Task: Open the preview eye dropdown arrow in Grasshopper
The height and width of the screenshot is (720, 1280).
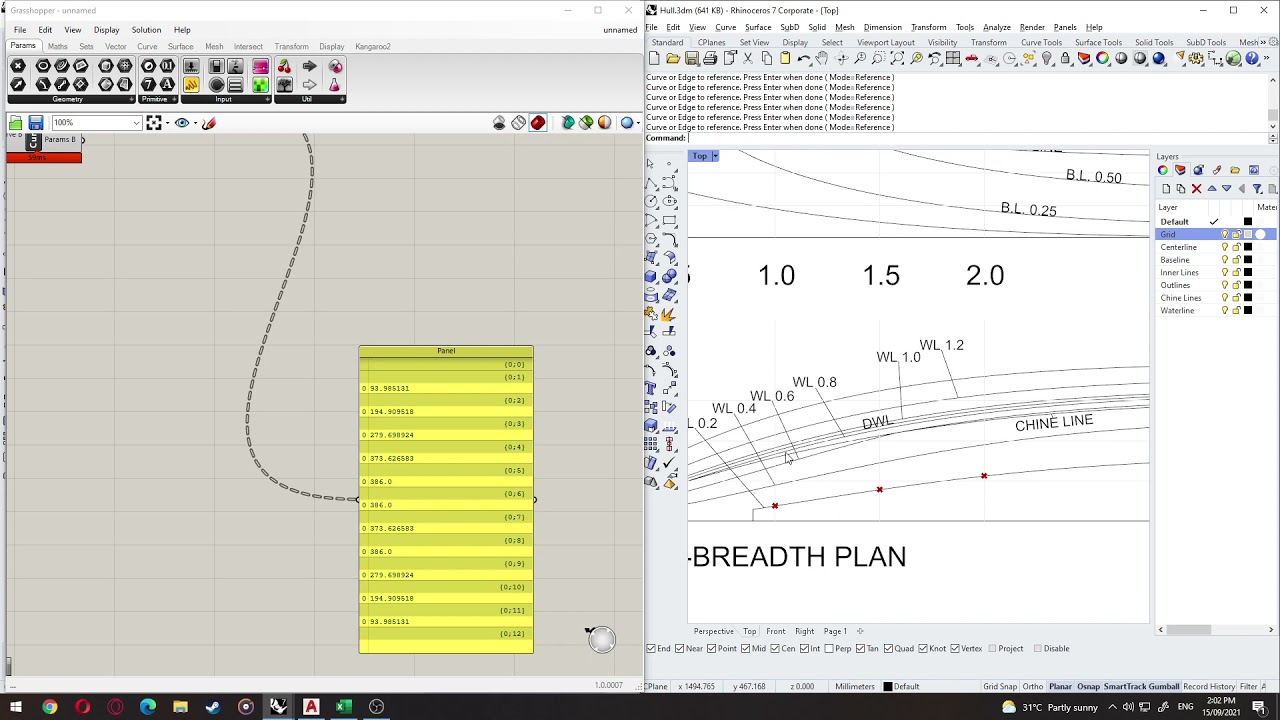Action: [x=195, y=123]
